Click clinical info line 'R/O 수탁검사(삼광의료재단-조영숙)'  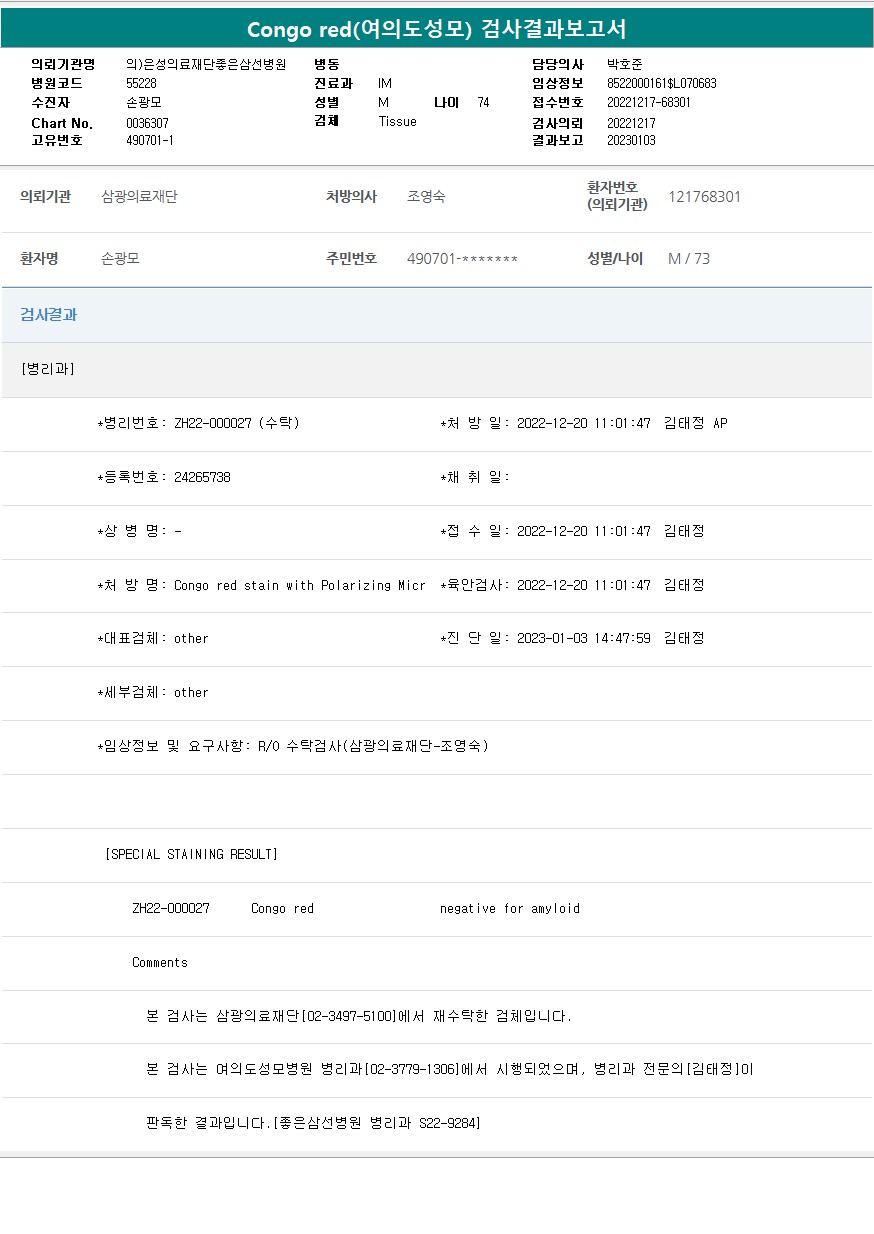point(373,746)
